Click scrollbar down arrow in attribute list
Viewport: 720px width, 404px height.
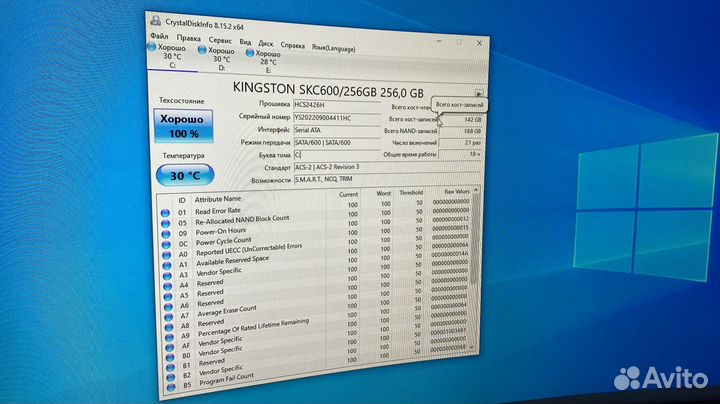(472, 348)
